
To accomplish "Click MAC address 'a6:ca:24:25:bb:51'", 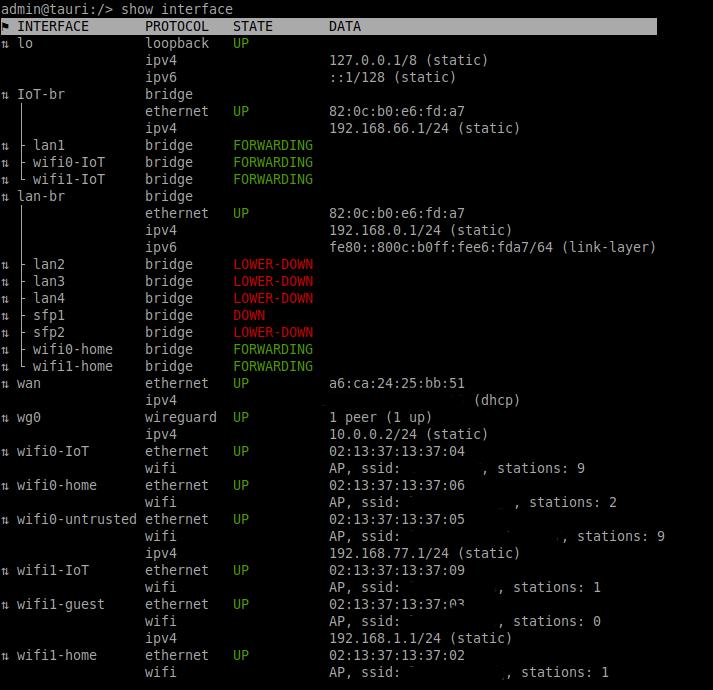I will (x=397, y=383).
